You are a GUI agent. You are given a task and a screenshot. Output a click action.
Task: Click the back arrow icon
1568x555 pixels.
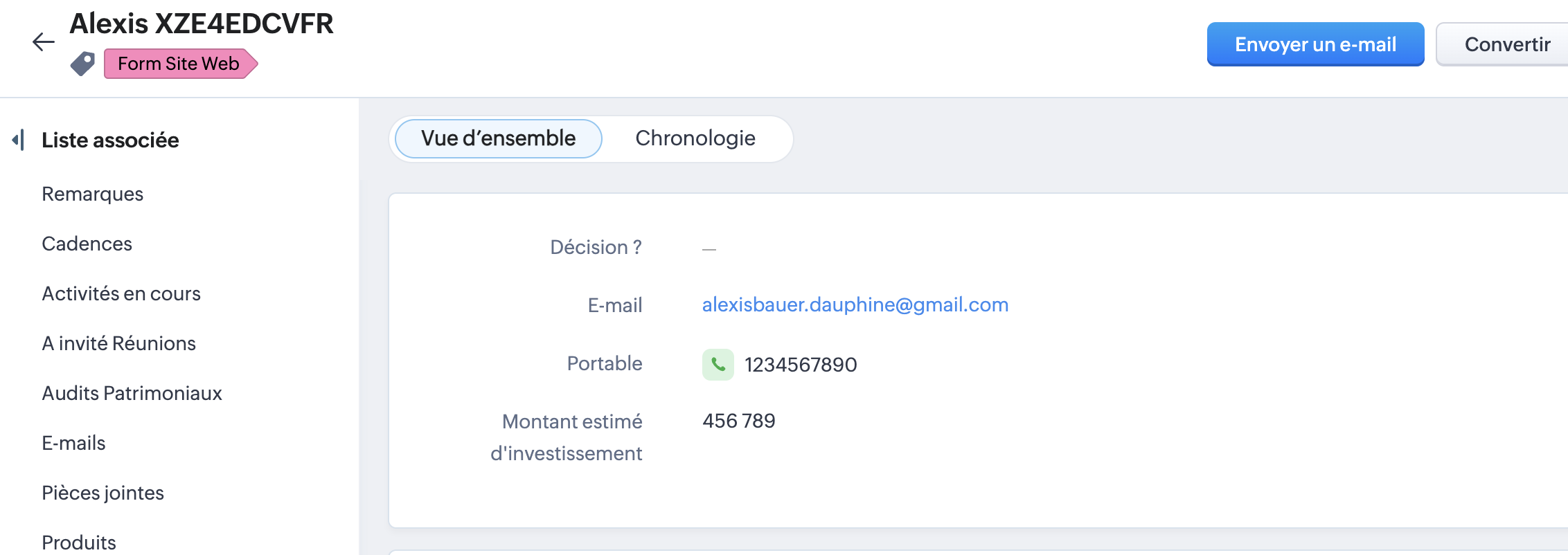coord(43,42)
